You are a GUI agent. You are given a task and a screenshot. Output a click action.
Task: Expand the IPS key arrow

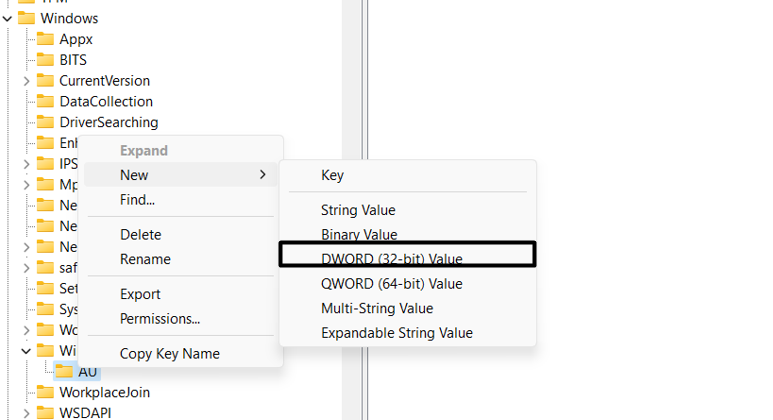[26, 163]
